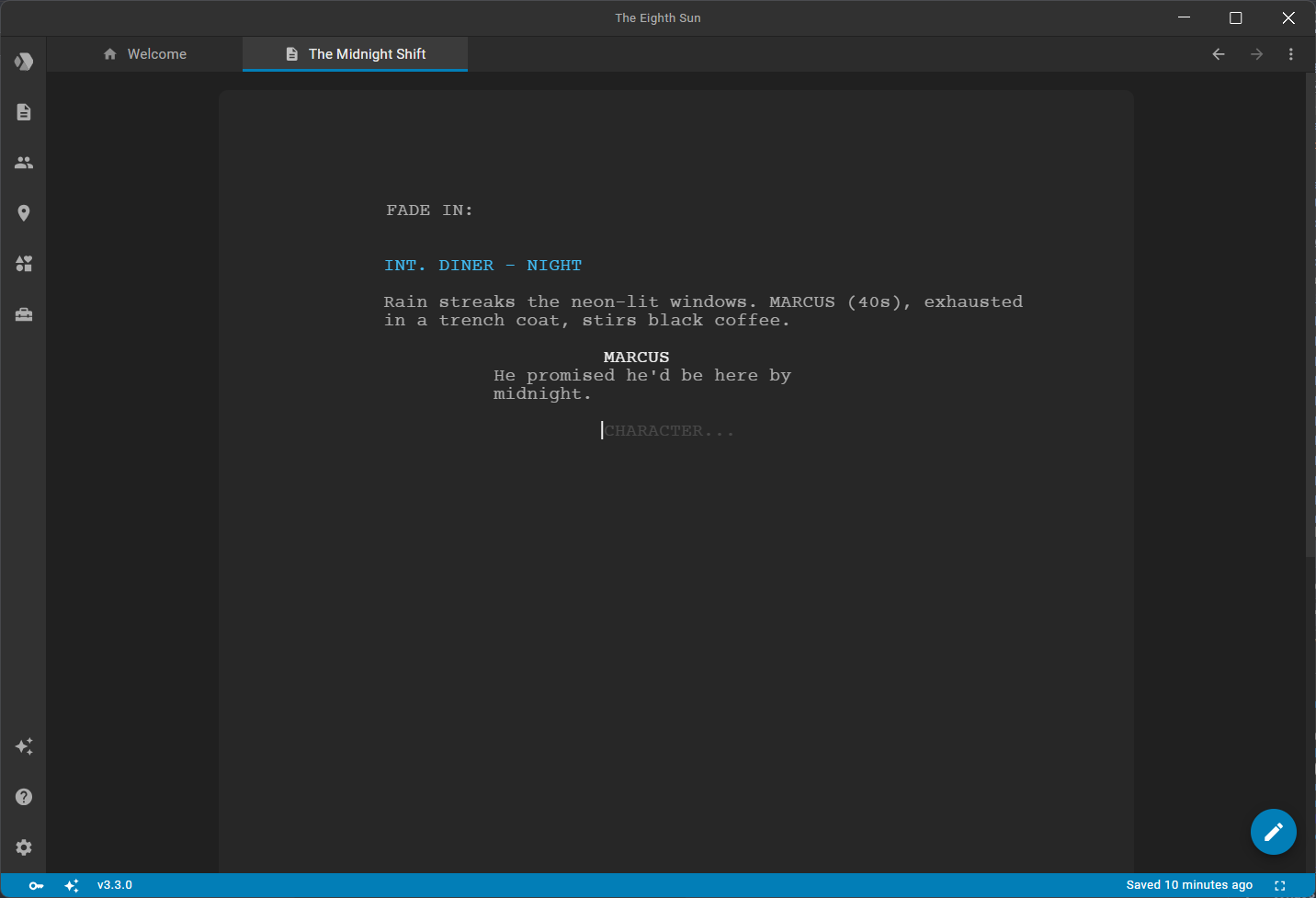Click the version v3.3.0 label
Screen dimensions: 1316x898
tap(115, 885)
